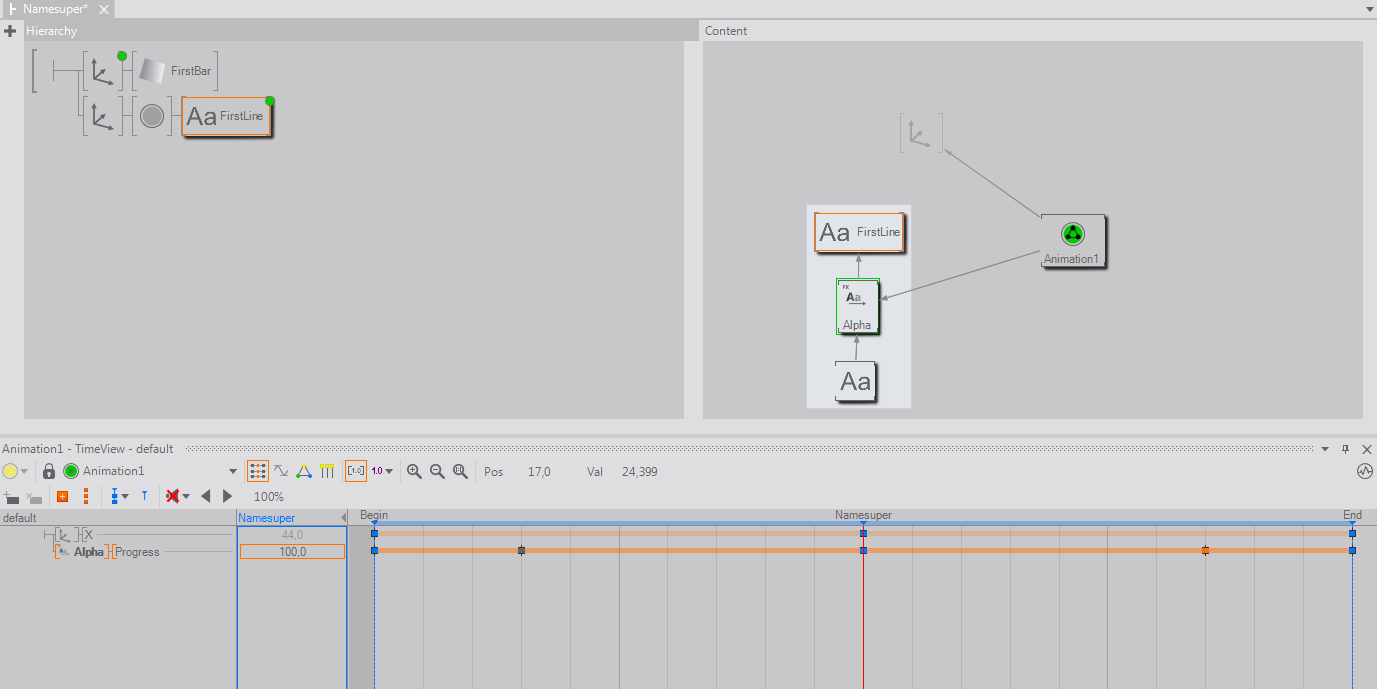
Task: Click the yellow circle color swatch
Action: pos(10,471)
